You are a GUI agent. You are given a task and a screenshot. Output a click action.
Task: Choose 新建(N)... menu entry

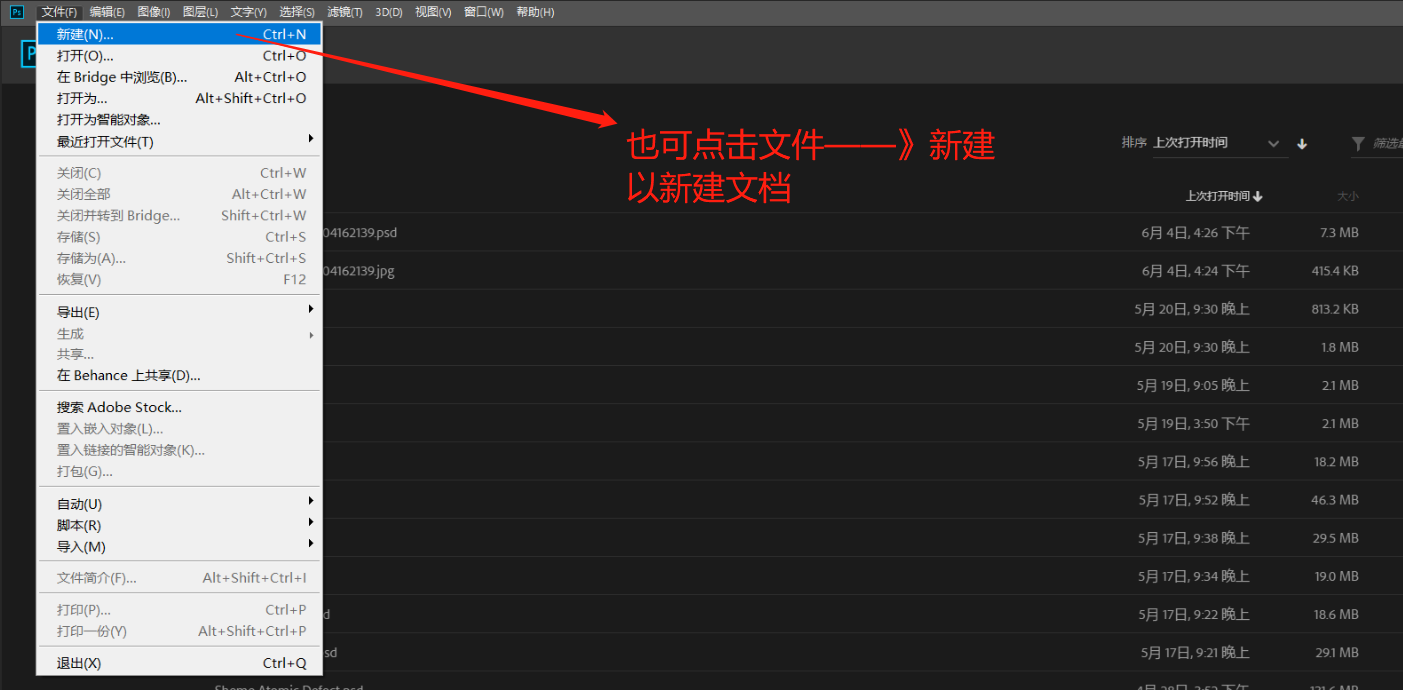(x=179, y=34)
